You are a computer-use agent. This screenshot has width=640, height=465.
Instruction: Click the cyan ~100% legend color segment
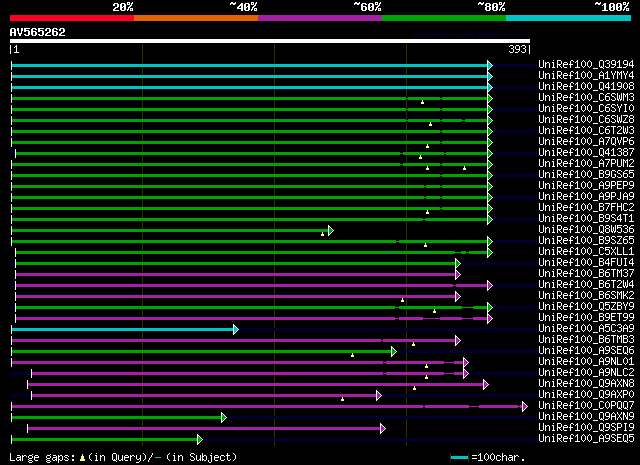569,18
